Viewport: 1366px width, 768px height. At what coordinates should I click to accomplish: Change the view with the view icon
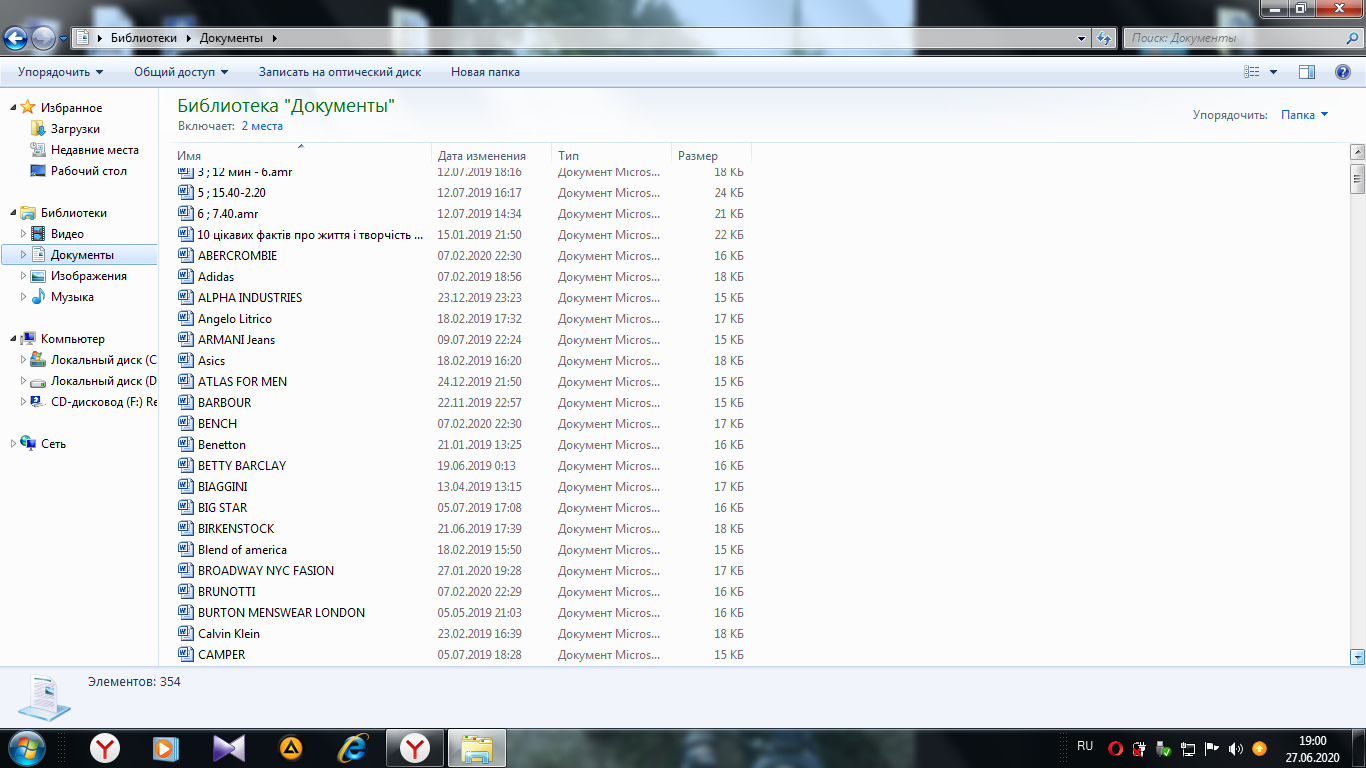1252,72
